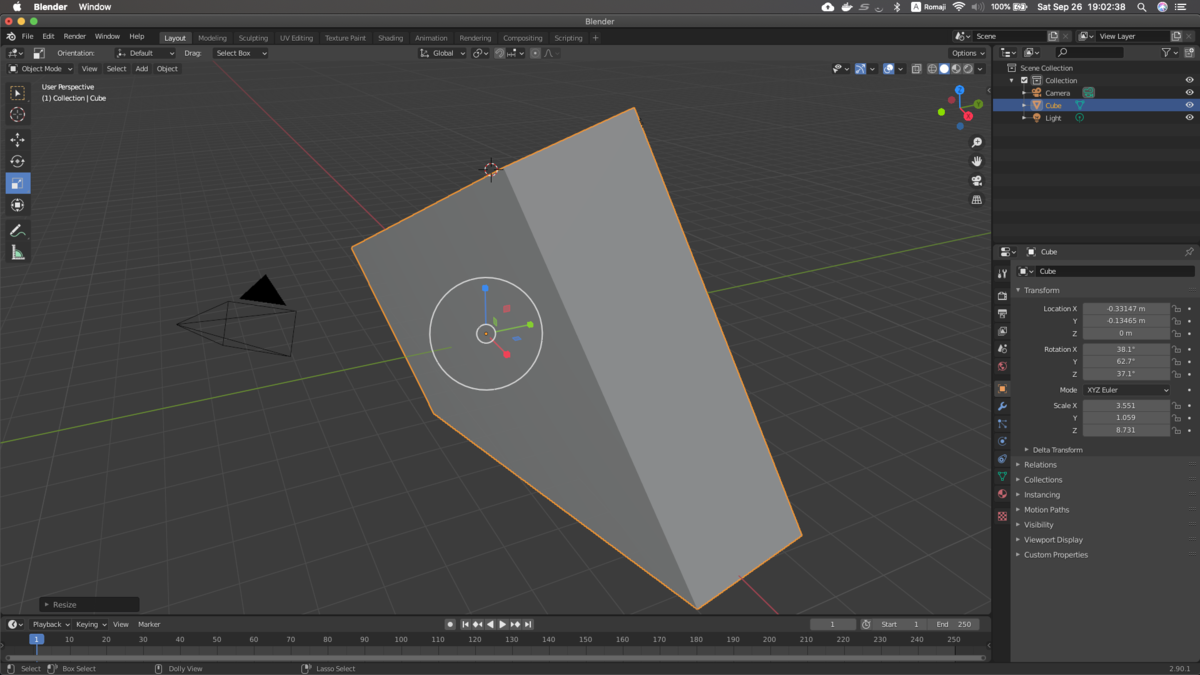Hide the Light object in outliner
Image resolution: width=1200 pixels, height=675 pixels.
click(x=1189, y=118)
